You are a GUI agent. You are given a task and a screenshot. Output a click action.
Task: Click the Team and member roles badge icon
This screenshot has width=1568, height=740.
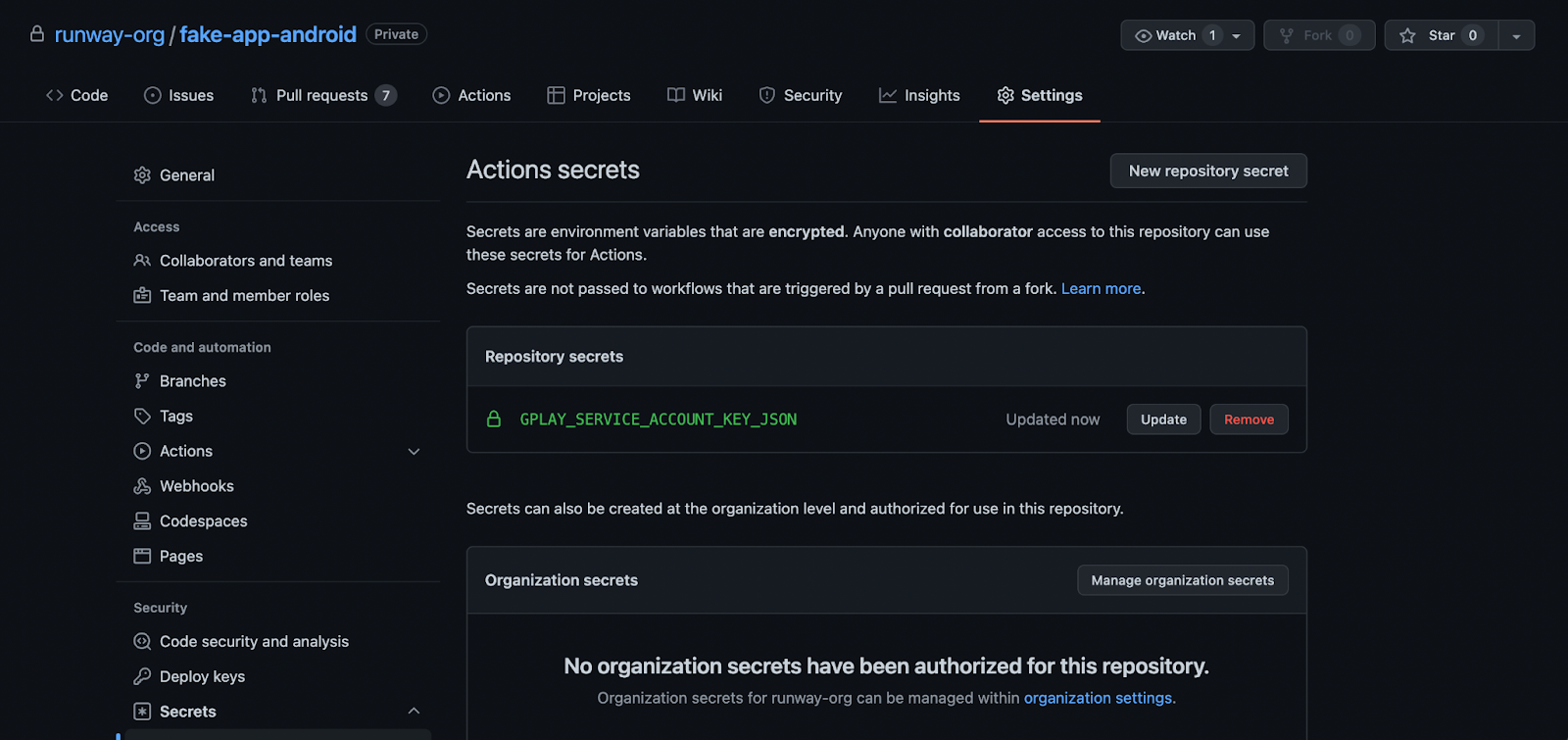click(142, 295)
